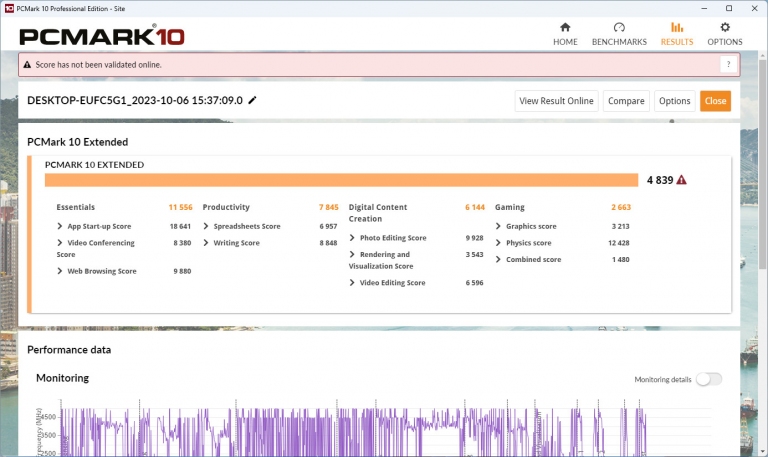
Task: Expand Combined score details
Action: pos(498,260)
